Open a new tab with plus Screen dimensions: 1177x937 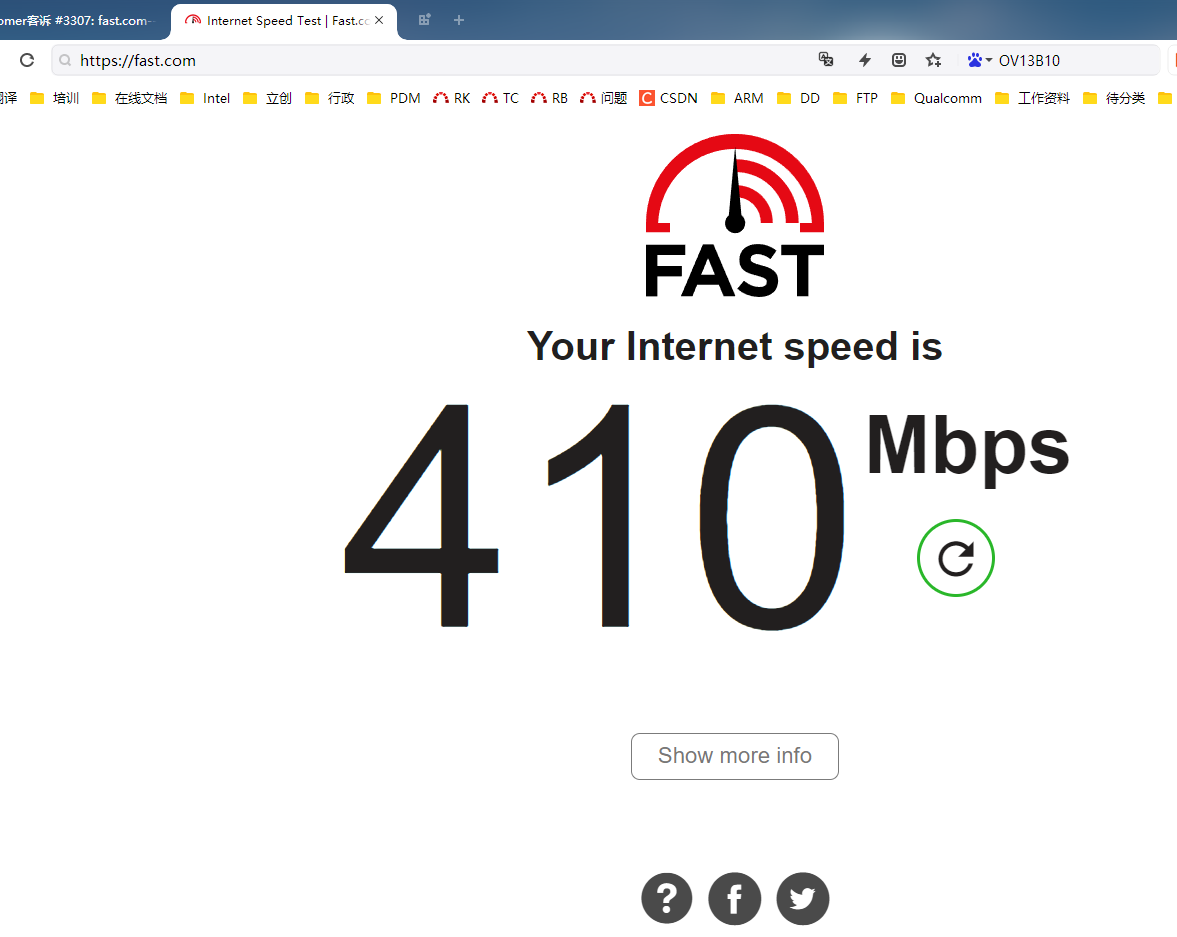pyautogui.click(x=459, y=20)
